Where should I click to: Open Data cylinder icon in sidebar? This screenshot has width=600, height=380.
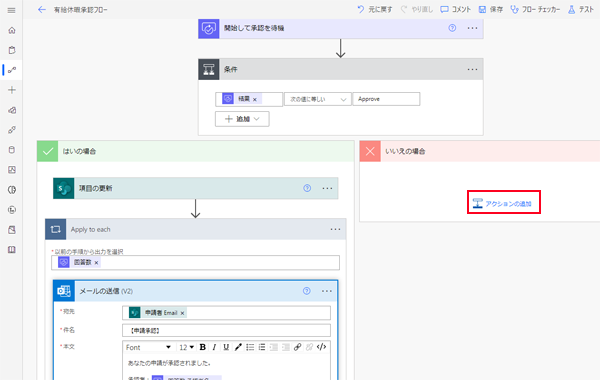point(12,150)
